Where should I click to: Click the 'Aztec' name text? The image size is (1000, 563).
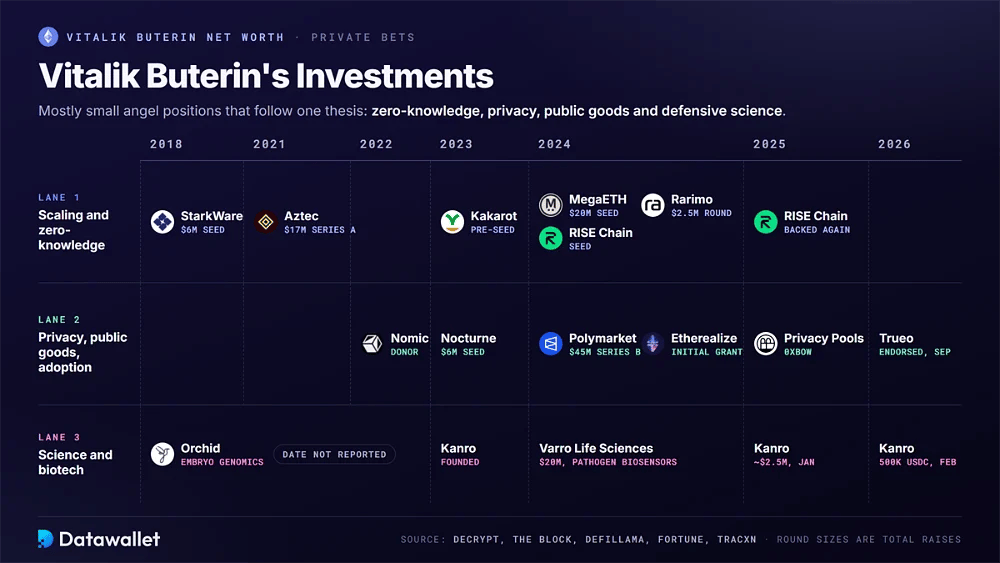pos(301,216)
